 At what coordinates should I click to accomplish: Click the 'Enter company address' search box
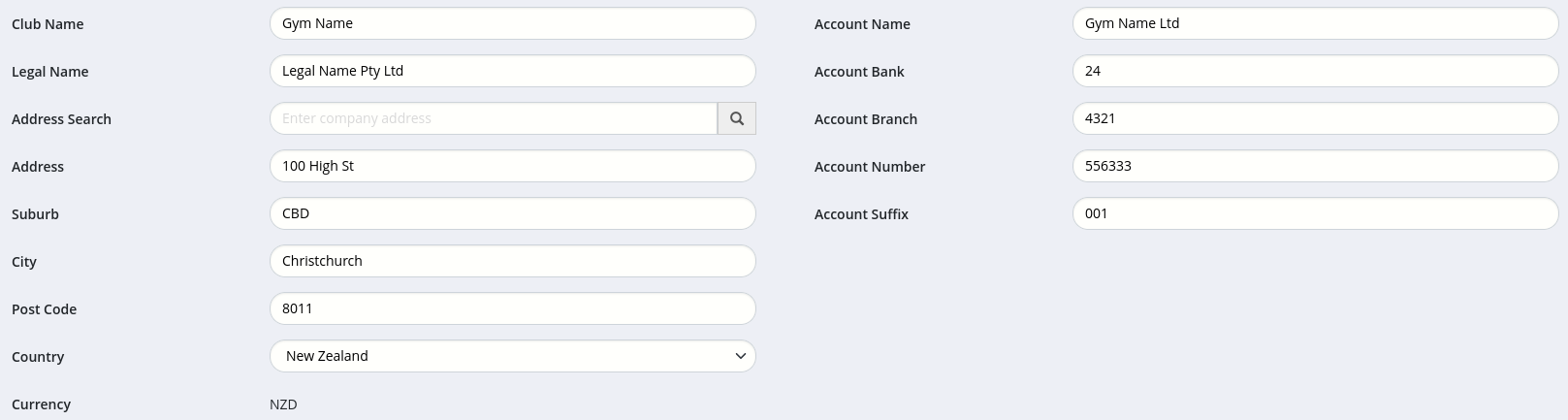pyautogui.click(x=493, y=118)
